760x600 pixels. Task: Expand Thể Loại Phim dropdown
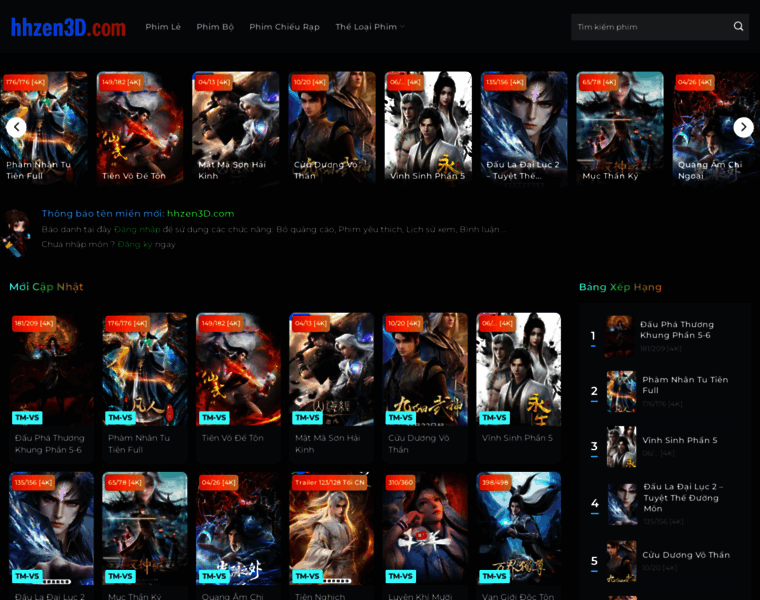(x=369, y=27)
